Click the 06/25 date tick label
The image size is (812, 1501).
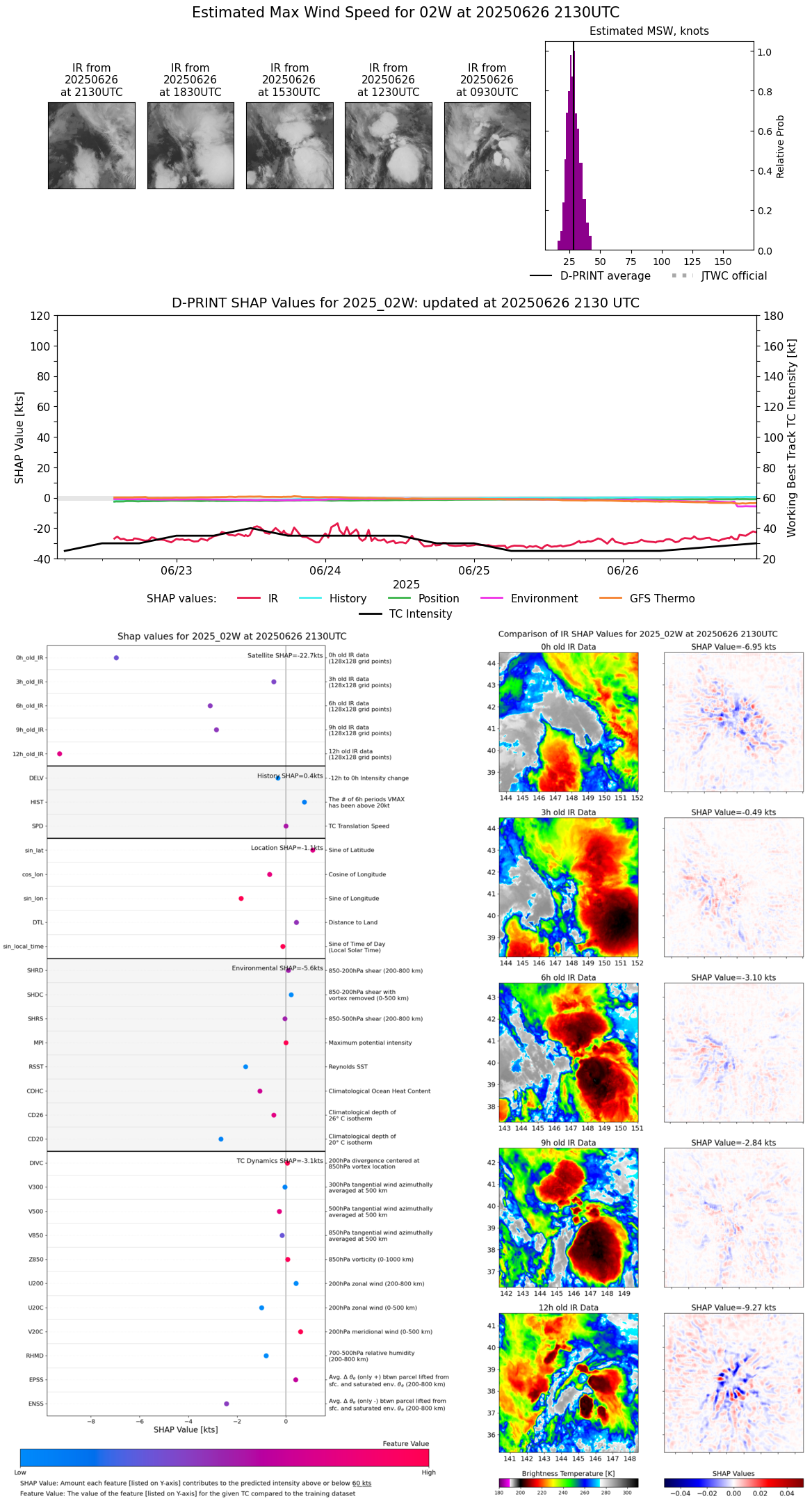pos(474,571)
